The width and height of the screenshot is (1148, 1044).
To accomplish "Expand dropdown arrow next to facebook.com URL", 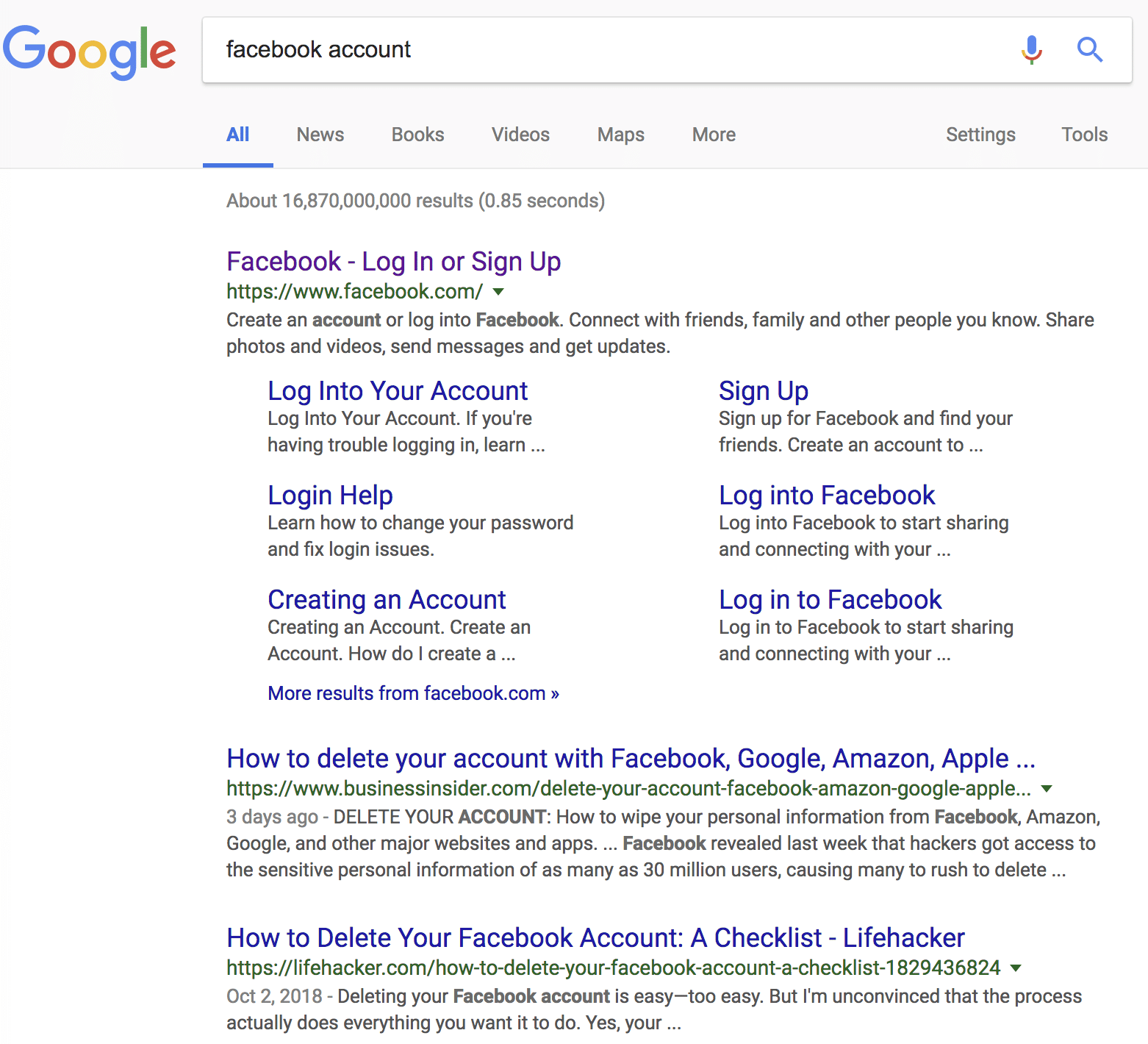I will click(x=498, y=292).
